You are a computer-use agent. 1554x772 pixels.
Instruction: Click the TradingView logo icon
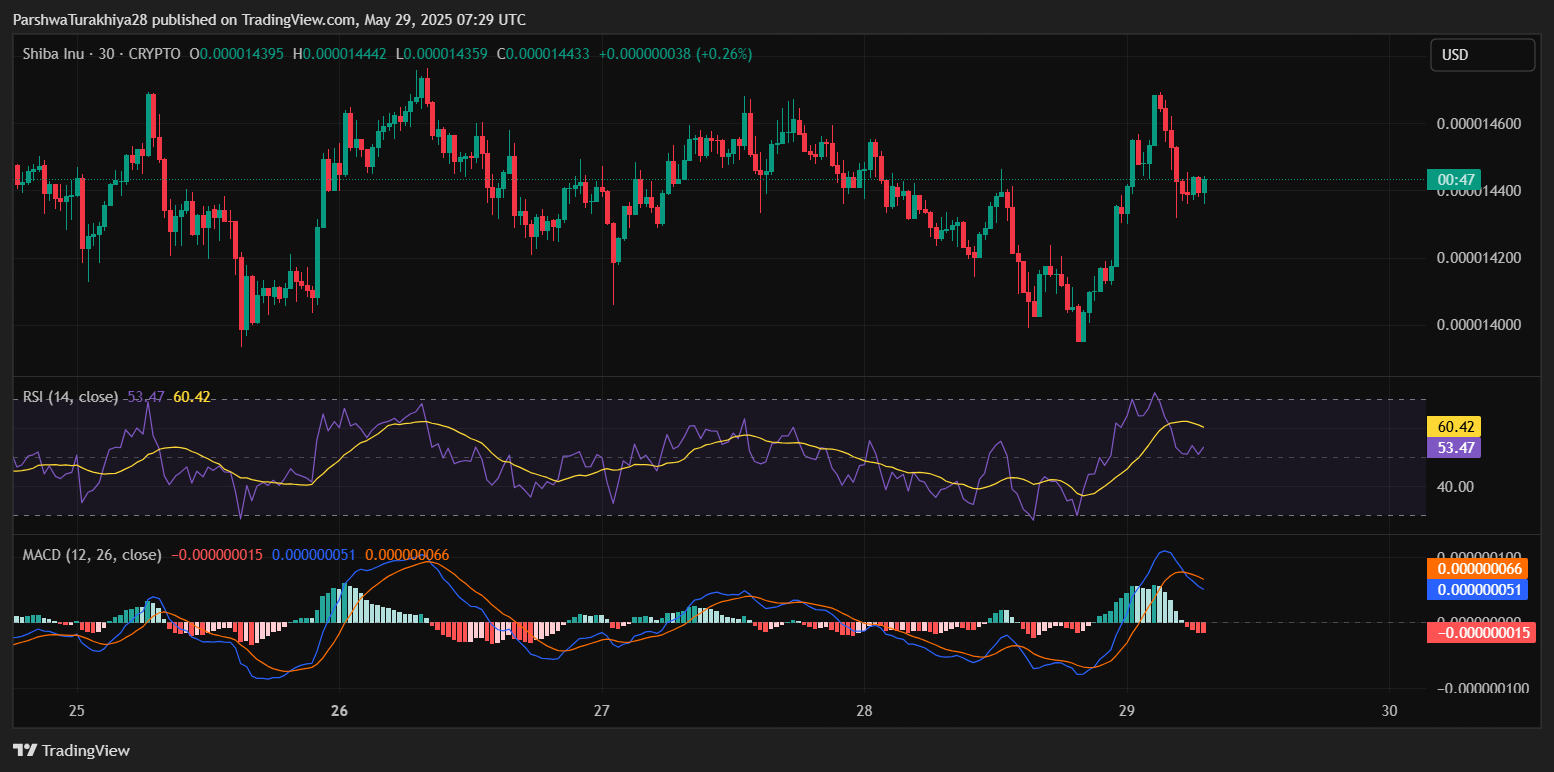[25, 750]
